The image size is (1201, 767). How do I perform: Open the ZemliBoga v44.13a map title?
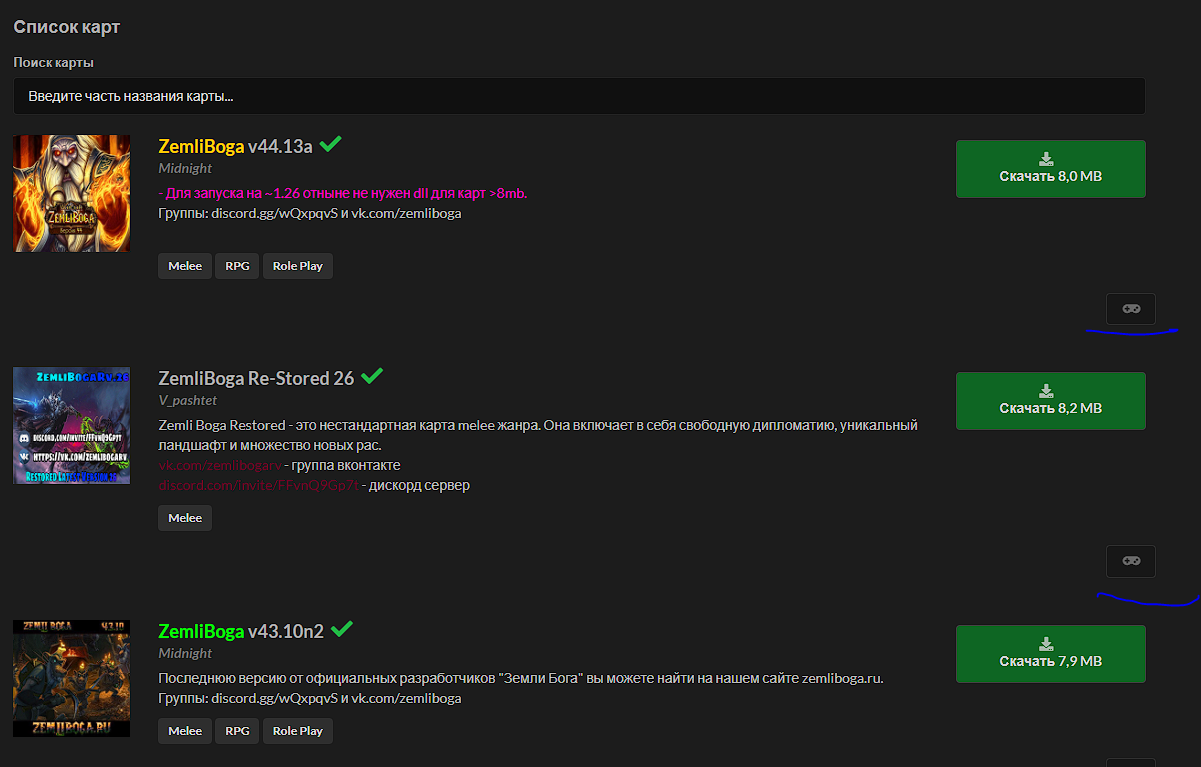[235, 147]
